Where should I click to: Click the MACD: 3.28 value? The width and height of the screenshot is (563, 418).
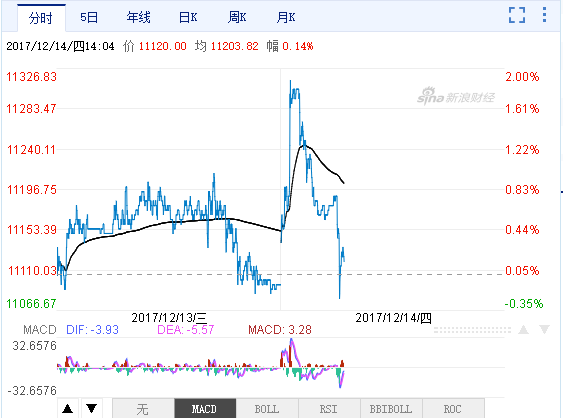pyautogui.click(x=280, y=330)
